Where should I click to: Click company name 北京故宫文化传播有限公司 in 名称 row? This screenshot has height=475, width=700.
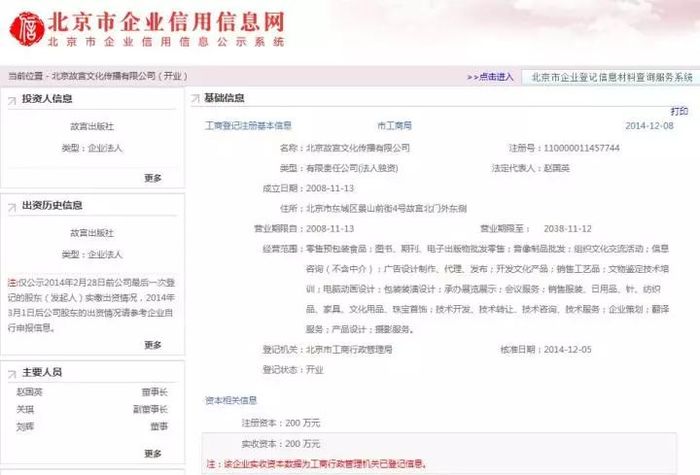coord(358,148)
